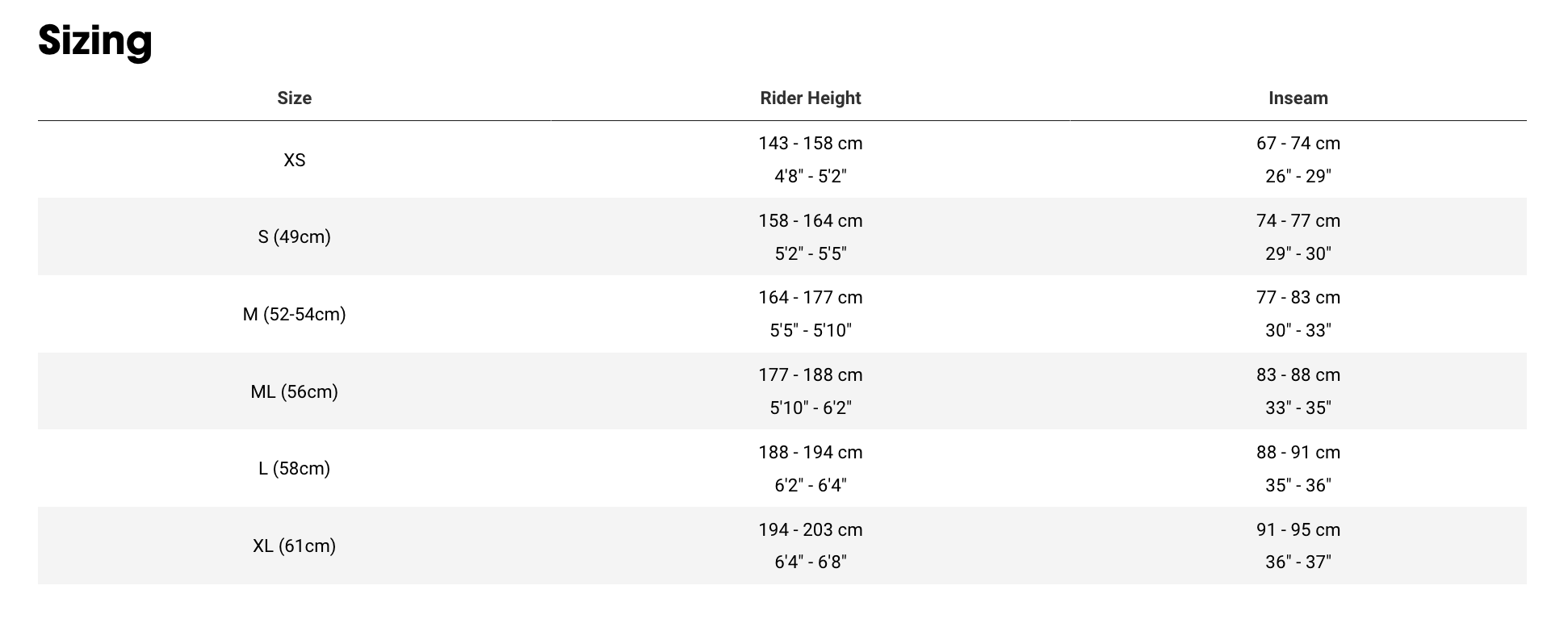Select the M (52-54cm) size label
The height and width of the screenshot is (623, 1568).
[294, 314]
